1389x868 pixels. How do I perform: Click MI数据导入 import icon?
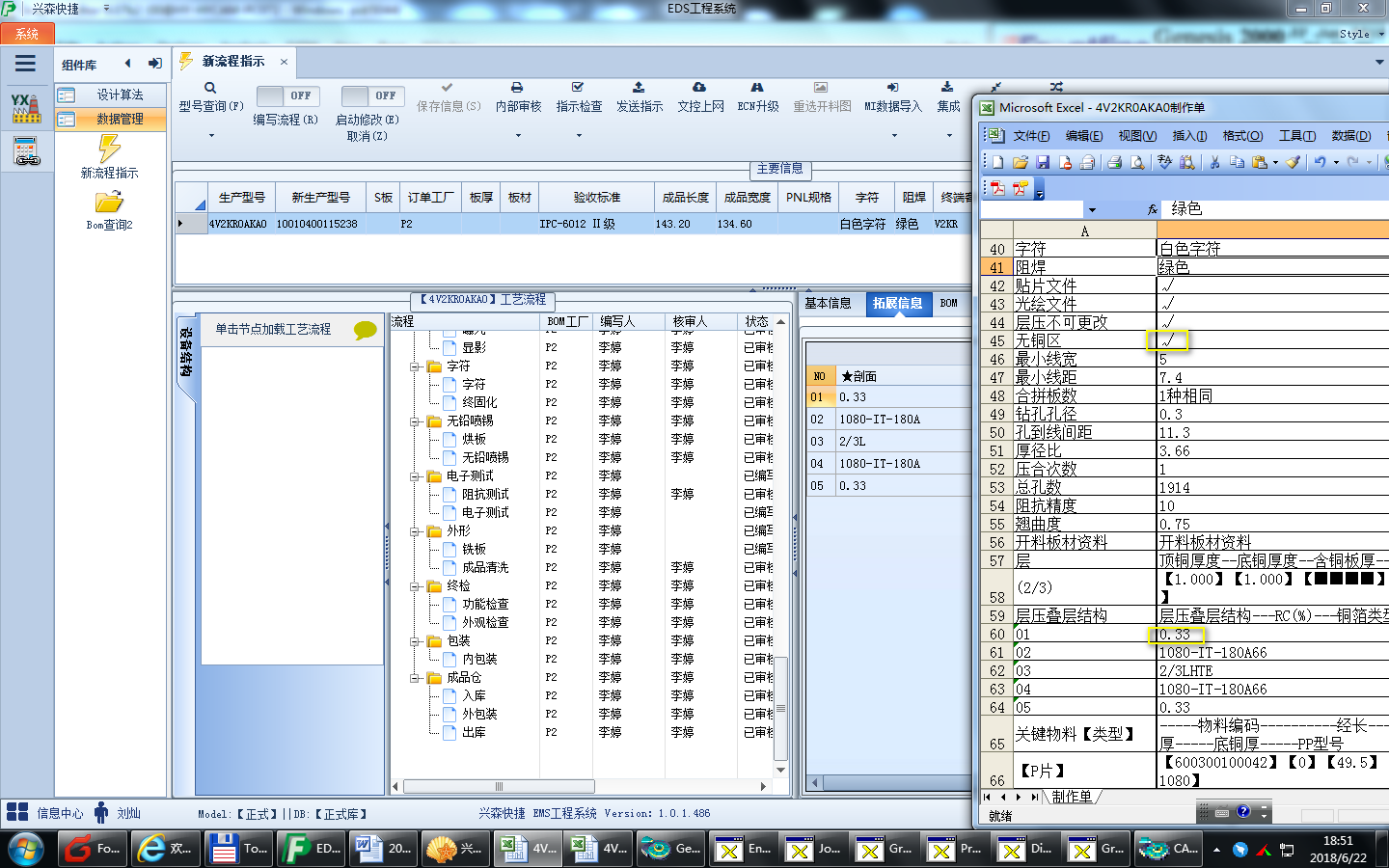[892, 88]
